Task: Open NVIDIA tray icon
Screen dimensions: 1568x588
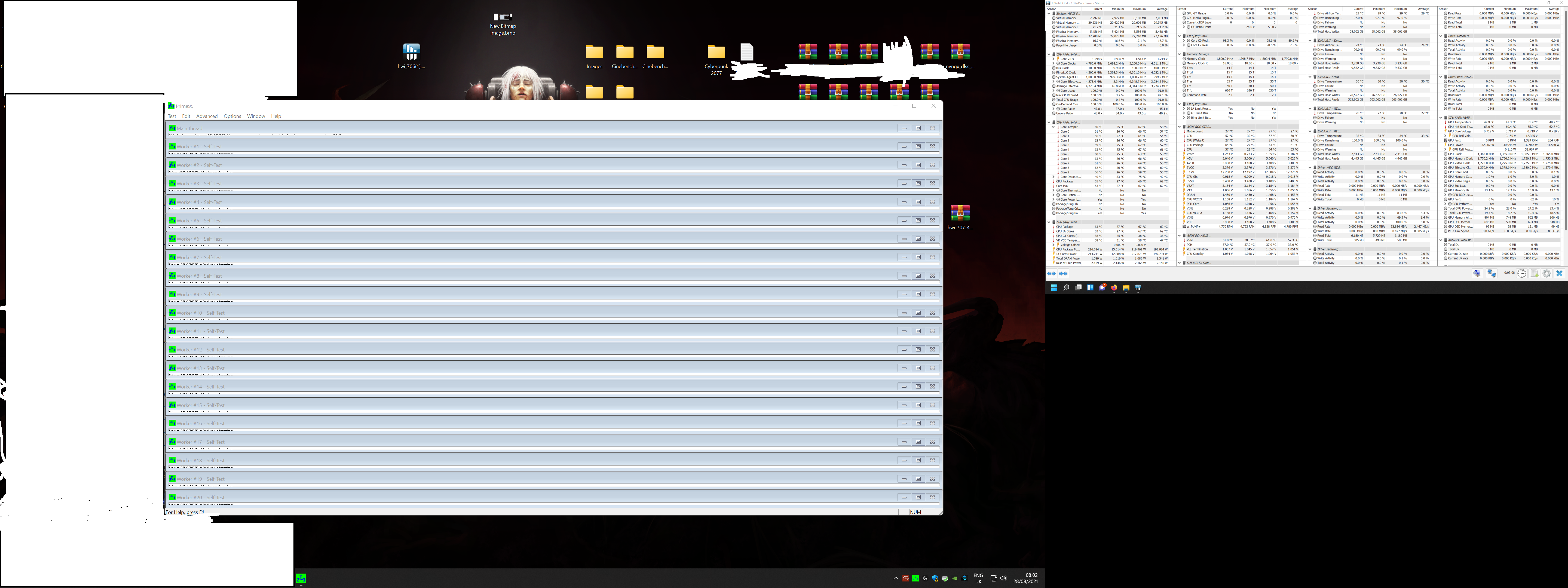Action: (x=954, y=578)
